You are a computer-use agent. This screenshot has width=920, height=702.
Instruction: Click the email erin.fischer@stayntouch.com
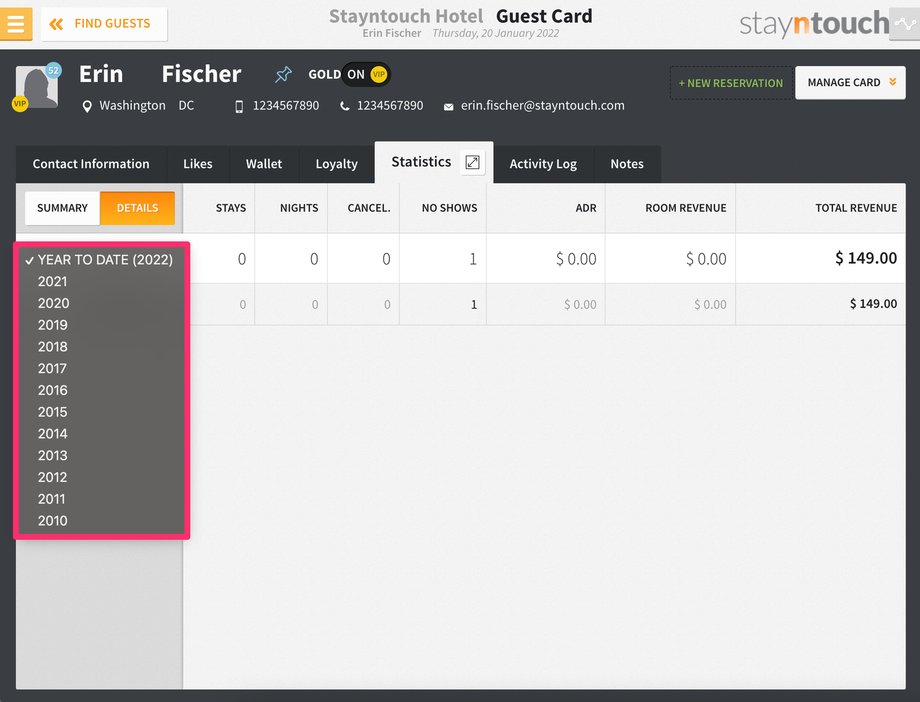(x=542, y=106)
